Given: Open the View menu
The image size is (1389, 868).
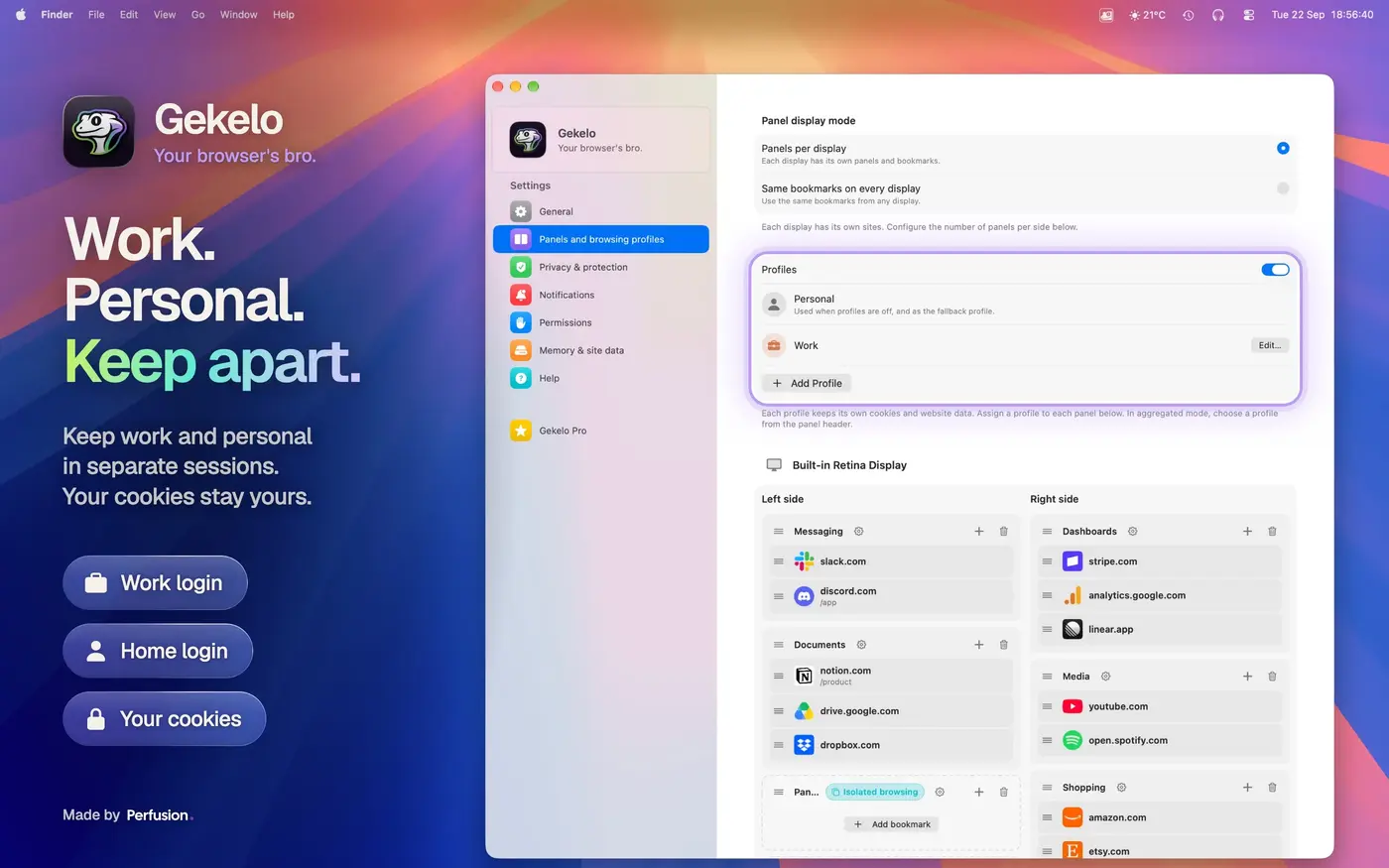Looking at the screenshot, I should tap(165, 15).
